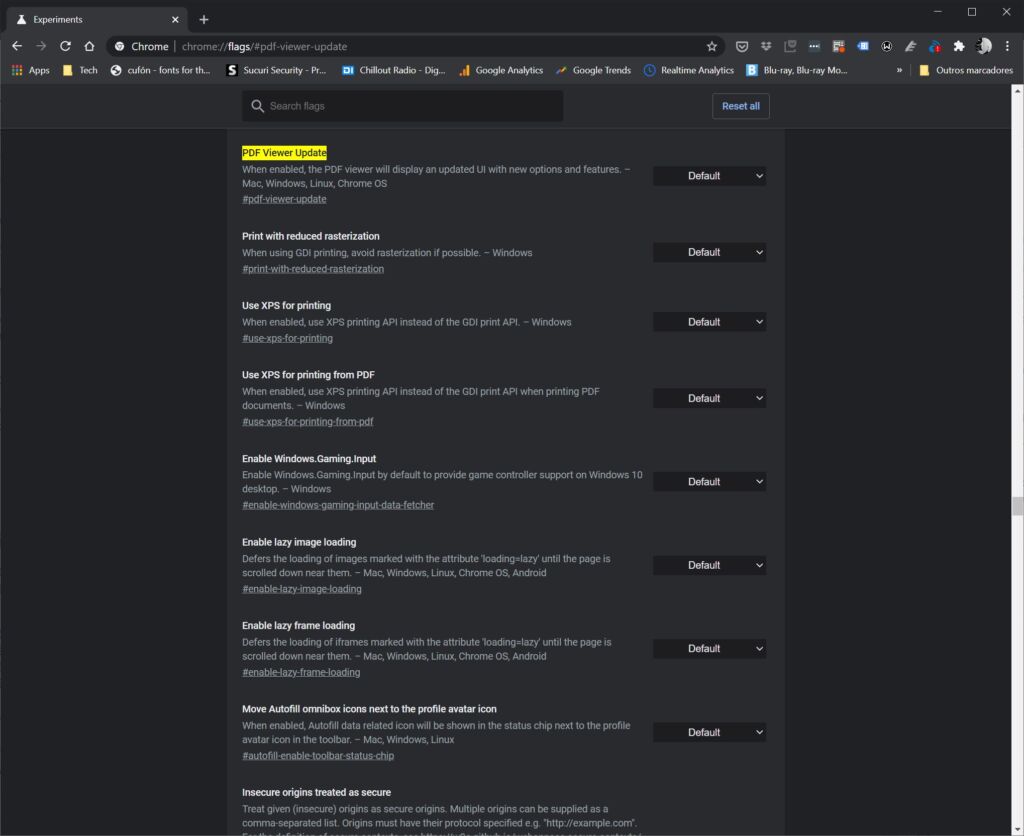
Task: Bookmark this page with the star icon
Action: point(711,46)
